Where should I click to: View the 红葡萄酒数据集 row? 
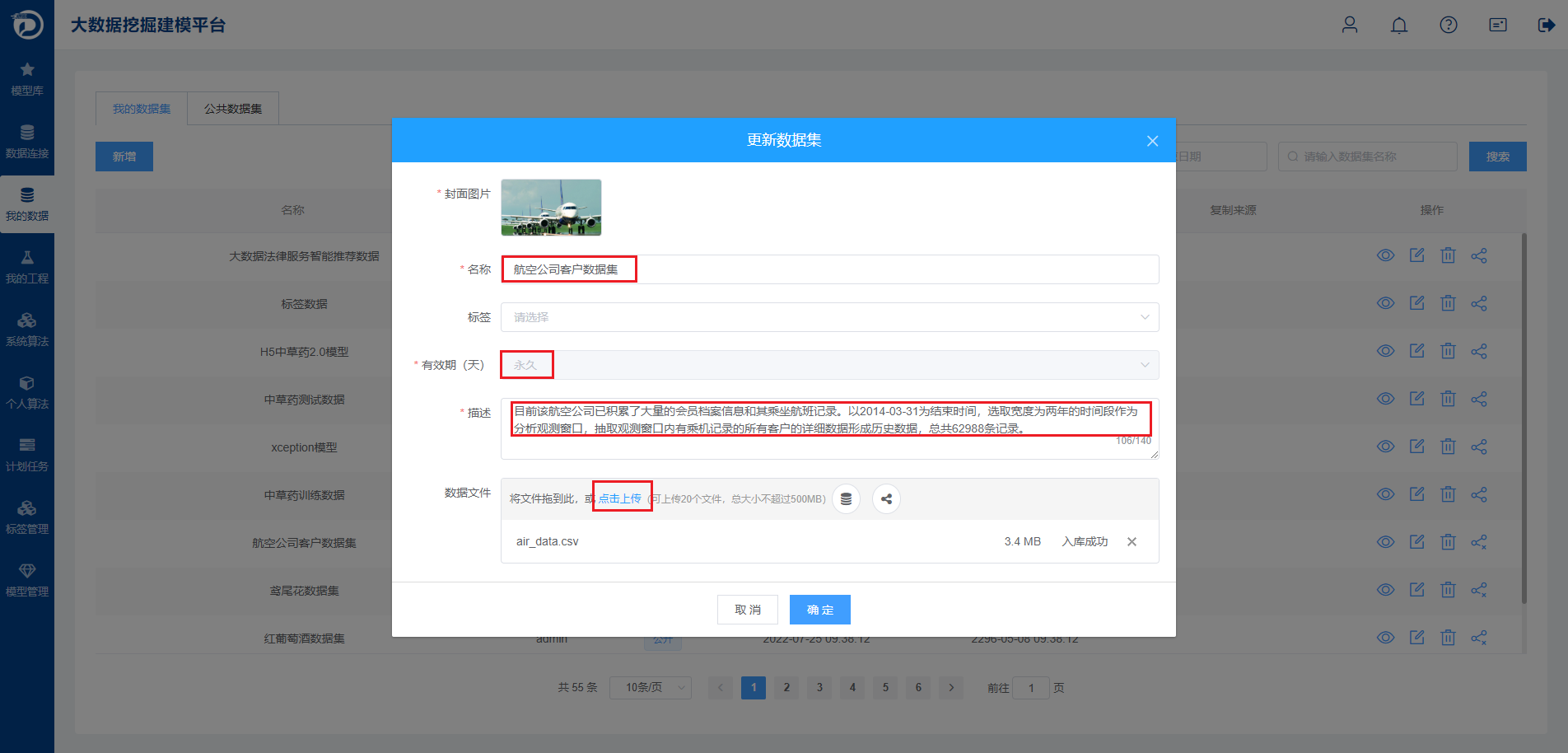coord(1386,638)
